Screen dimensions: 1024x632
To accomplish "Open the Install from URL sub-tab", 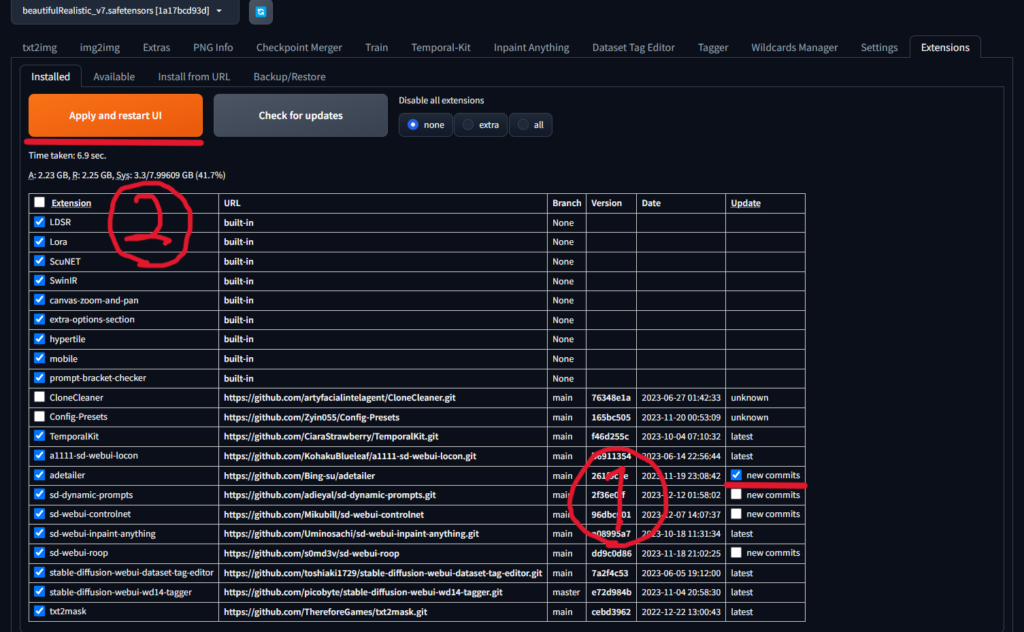I will (x=194, y=76).
